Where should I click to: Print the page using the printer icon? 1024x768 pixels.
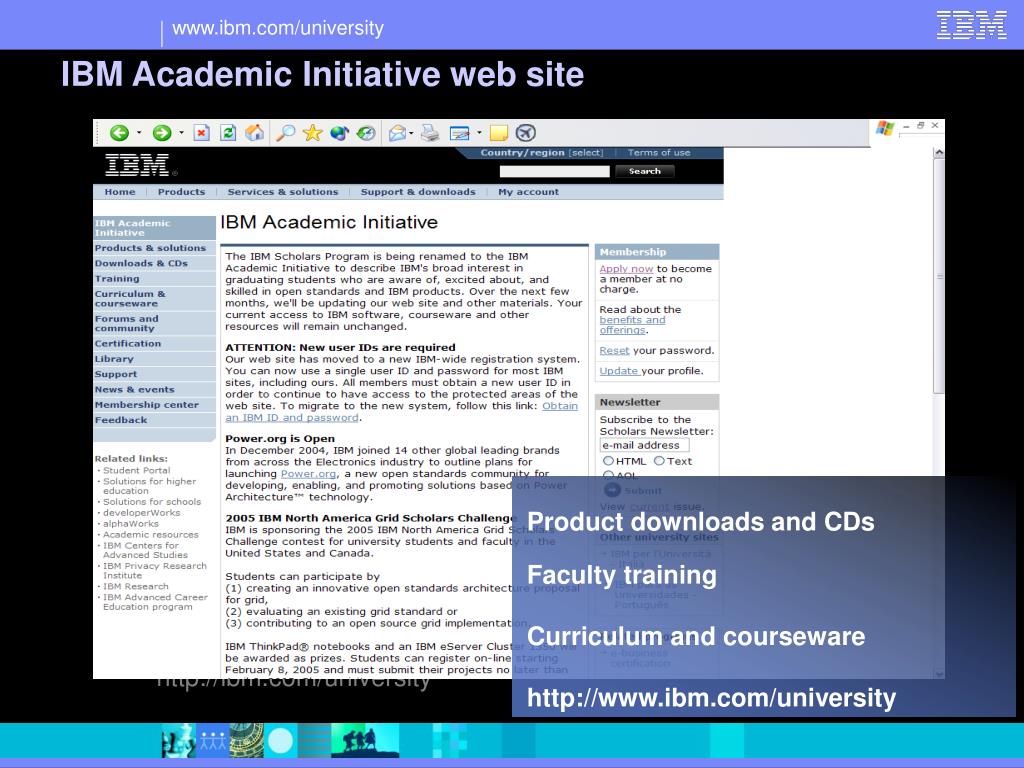[x=430, y=133]
